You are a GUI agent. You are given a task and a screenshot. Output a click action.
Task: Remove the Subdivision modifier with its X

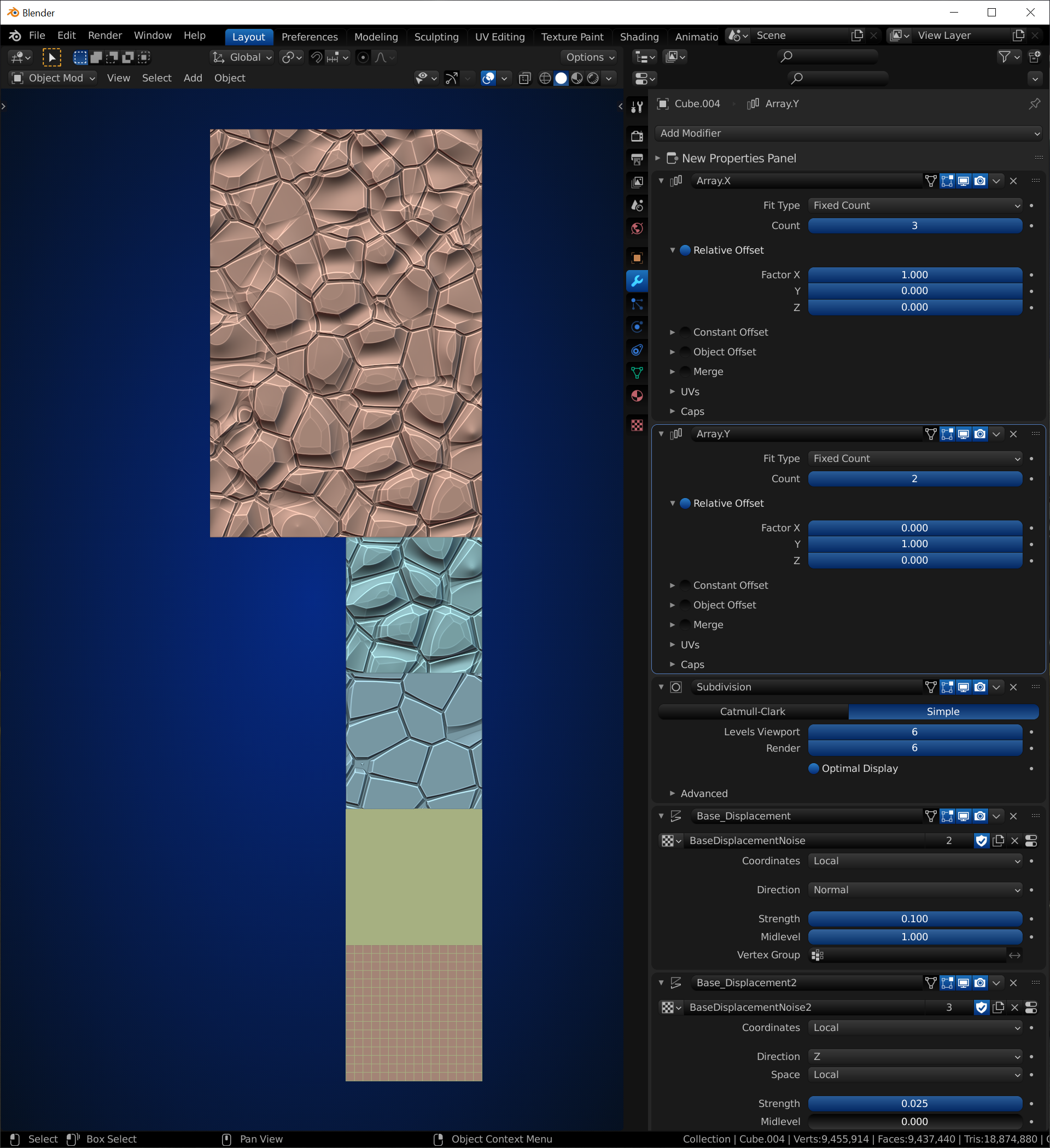(x=1013, y=687)
